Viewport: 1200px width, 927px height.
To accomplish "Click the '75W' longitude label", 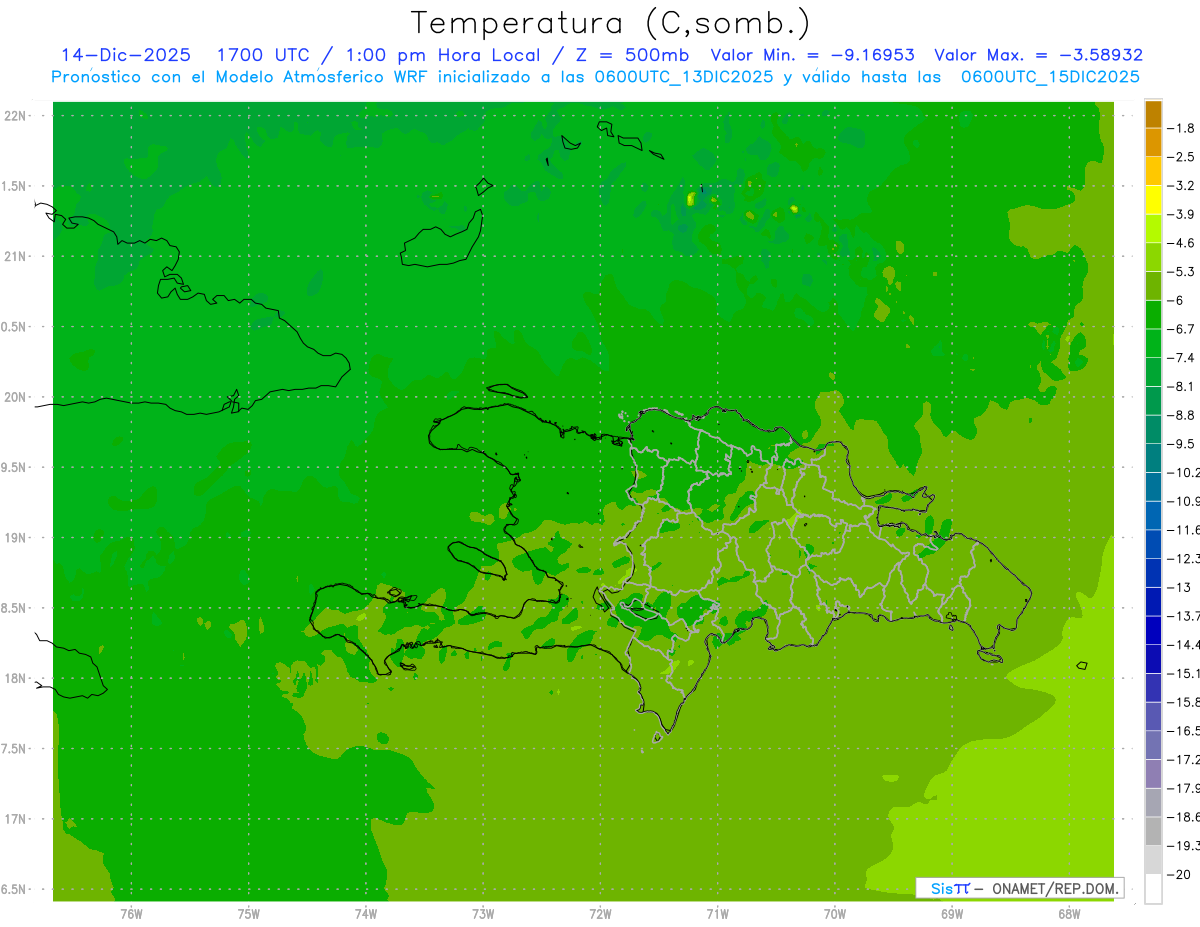I will tap(249, 914).
